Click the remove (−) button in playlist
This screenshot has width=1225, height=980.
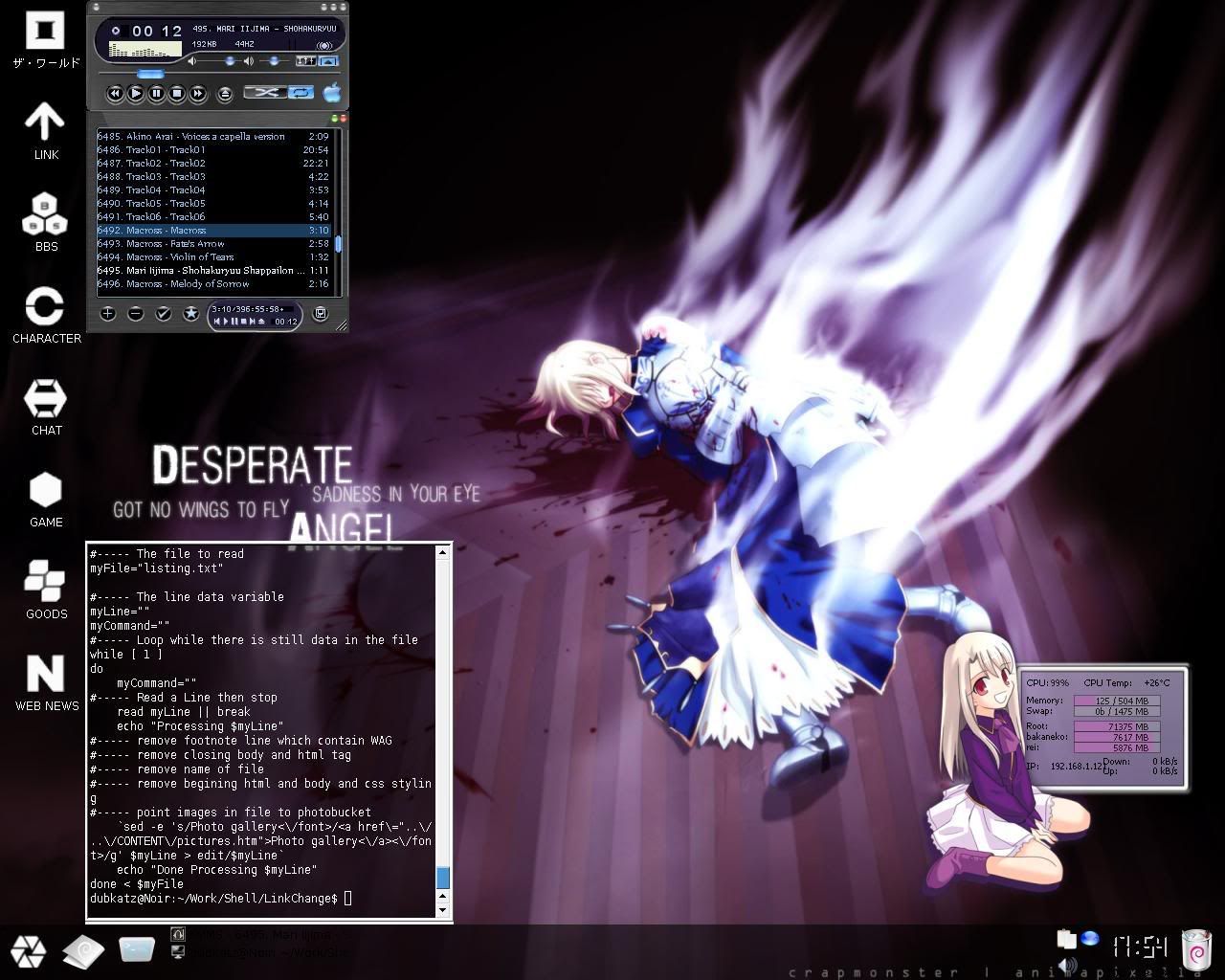point(136,313)
